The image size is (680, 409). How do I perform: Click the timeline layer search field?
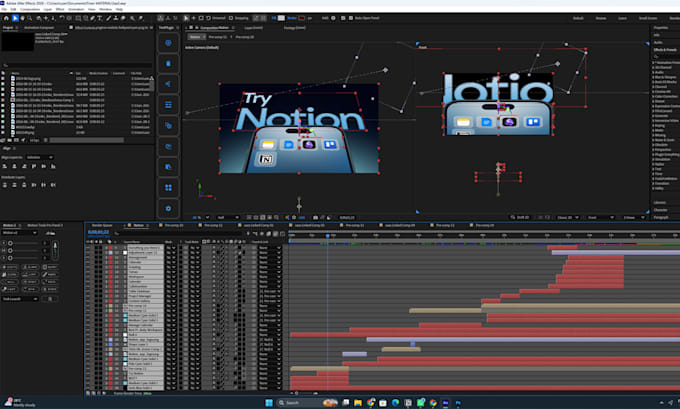(178, 234)
